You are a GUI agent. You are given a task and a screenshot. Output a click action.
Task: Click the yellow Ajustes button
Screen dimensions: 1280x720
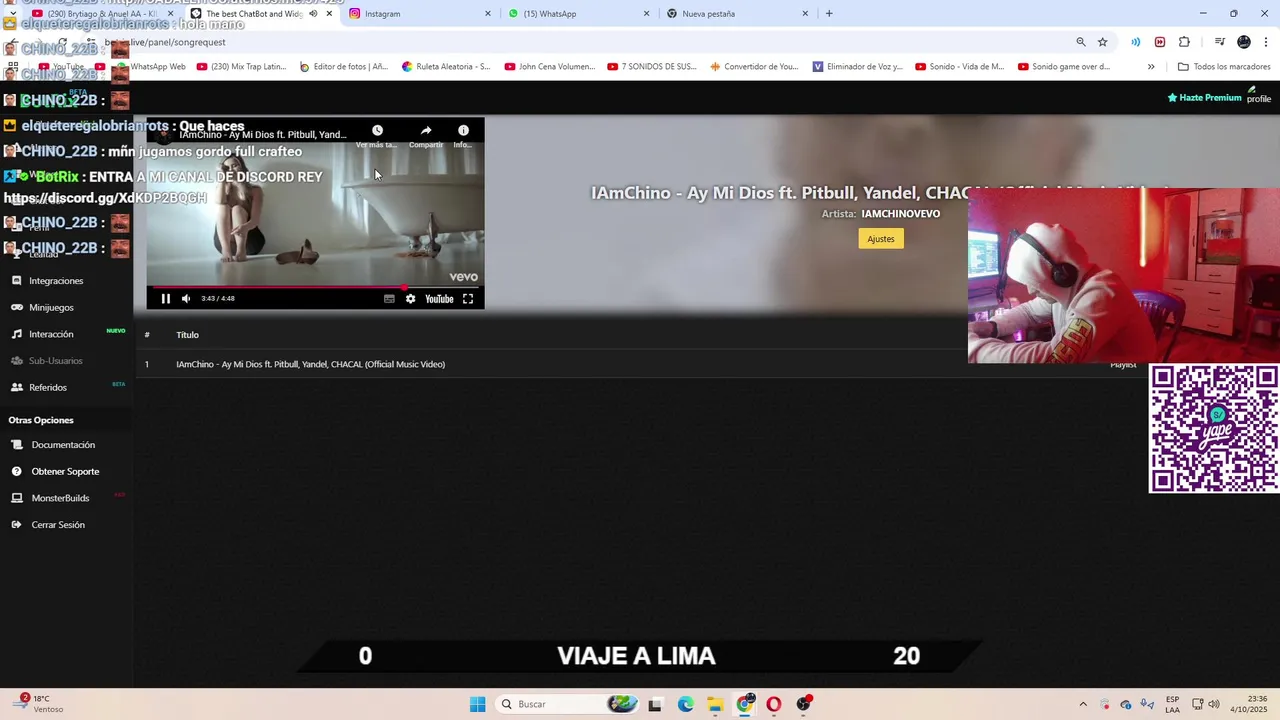pyautogui.click(x=881, y=239)
